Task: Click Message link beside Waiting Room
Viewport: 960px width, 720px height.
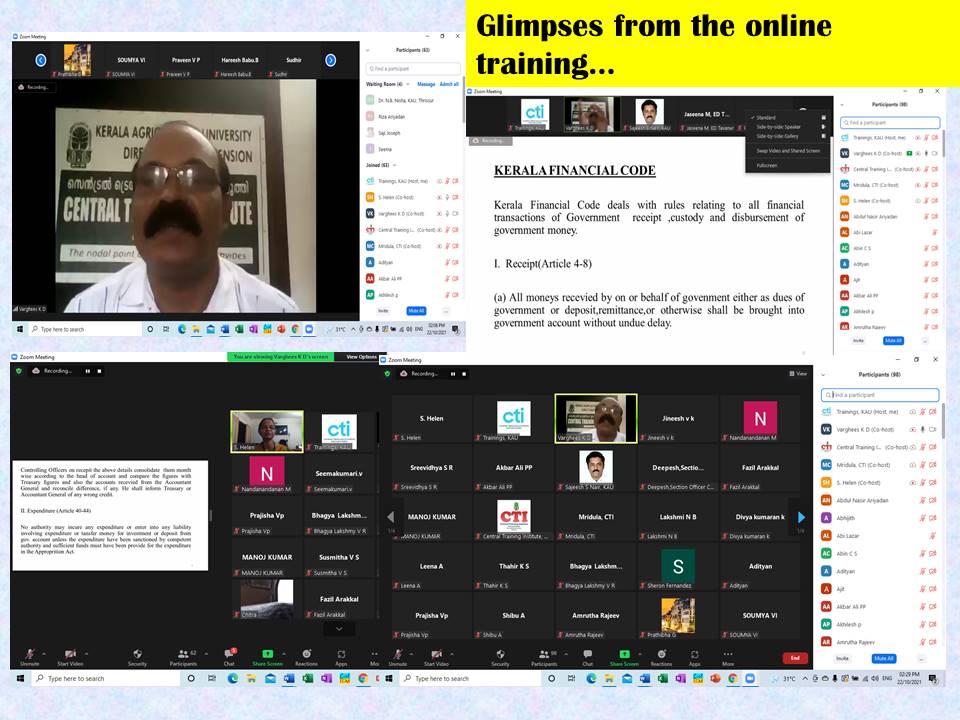Action: pos(426,84)
